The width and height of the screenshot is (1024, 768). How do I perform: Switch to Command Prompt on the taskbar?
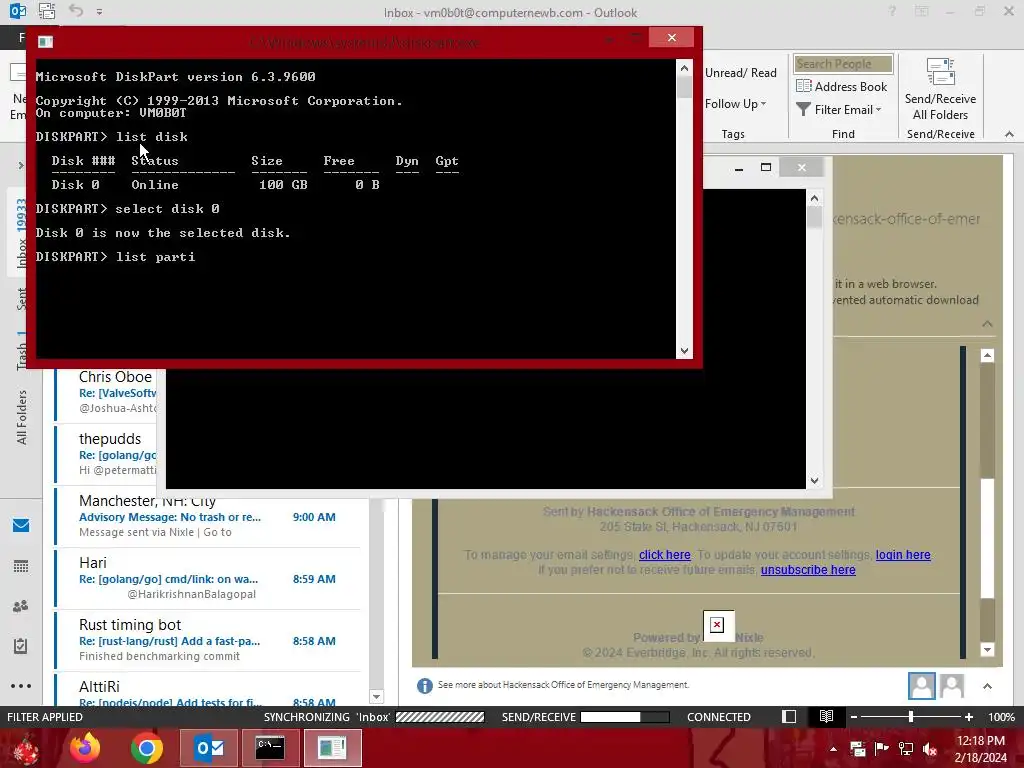pyautogui.click(x=270, y=748)
